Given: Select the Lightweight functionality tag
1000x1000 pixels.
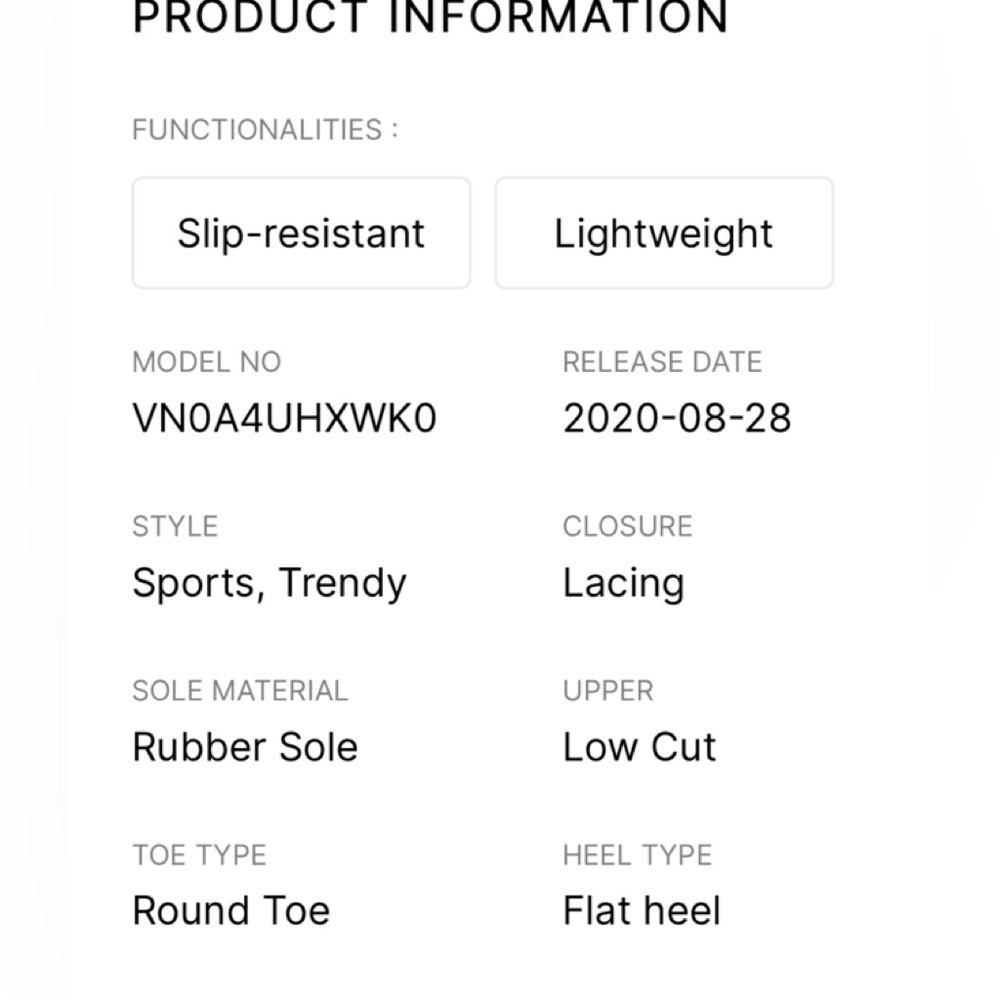Looking at the screenshot, I should pyautogui.click(x=664, y=233).
